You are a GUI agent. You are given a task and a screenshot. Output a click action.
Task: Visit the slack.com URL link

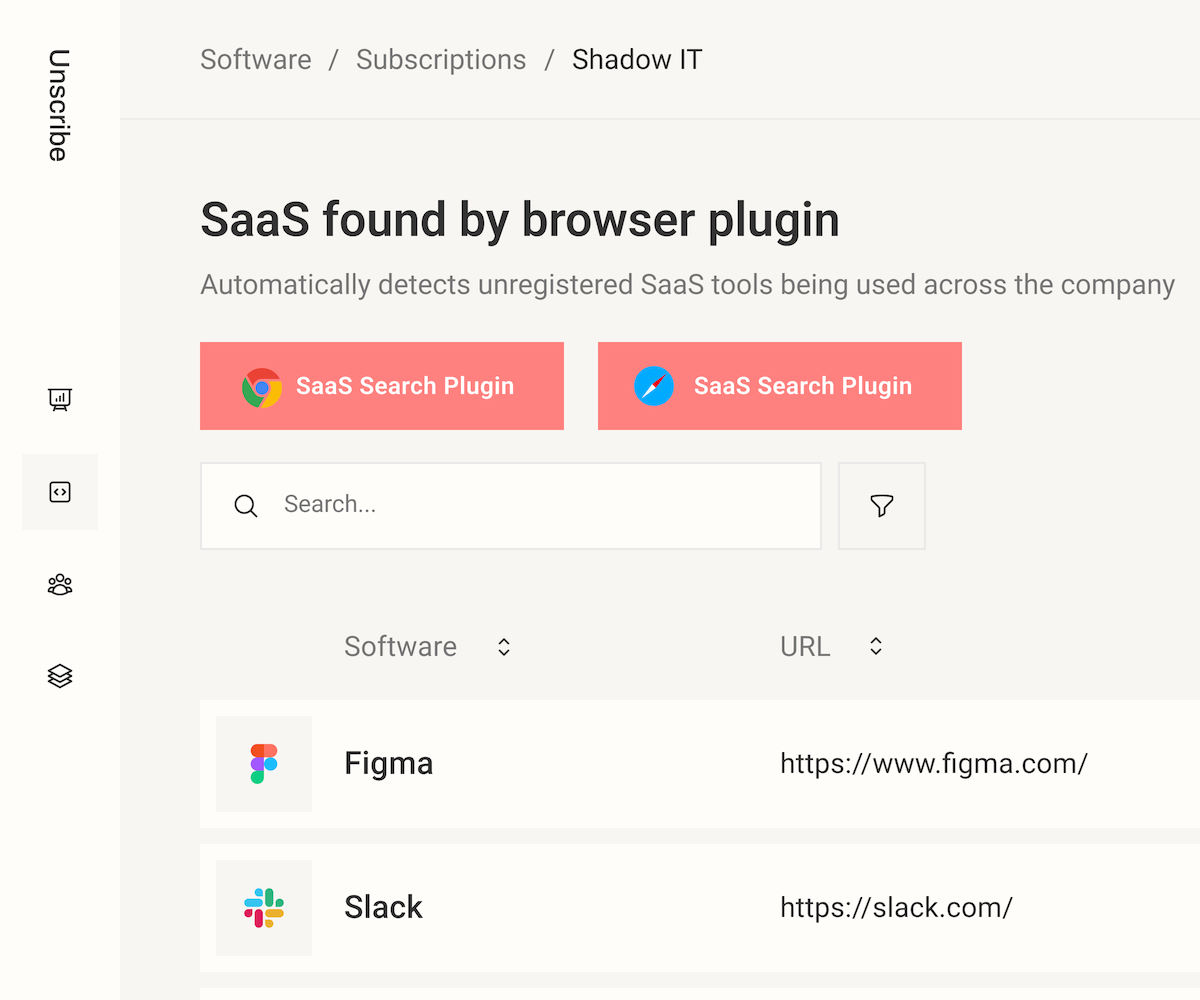coord(896,907)
